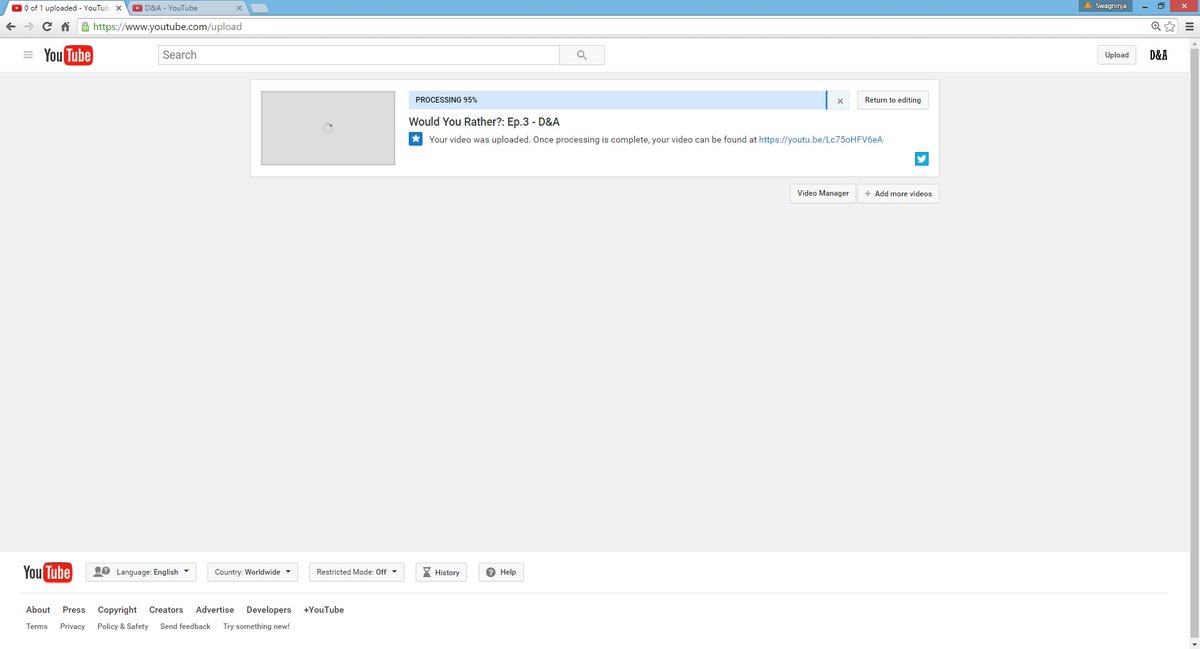Close the 'D&A - YouTube' tab
Viewport: 1200px width, 649px height.
(238, 8)
